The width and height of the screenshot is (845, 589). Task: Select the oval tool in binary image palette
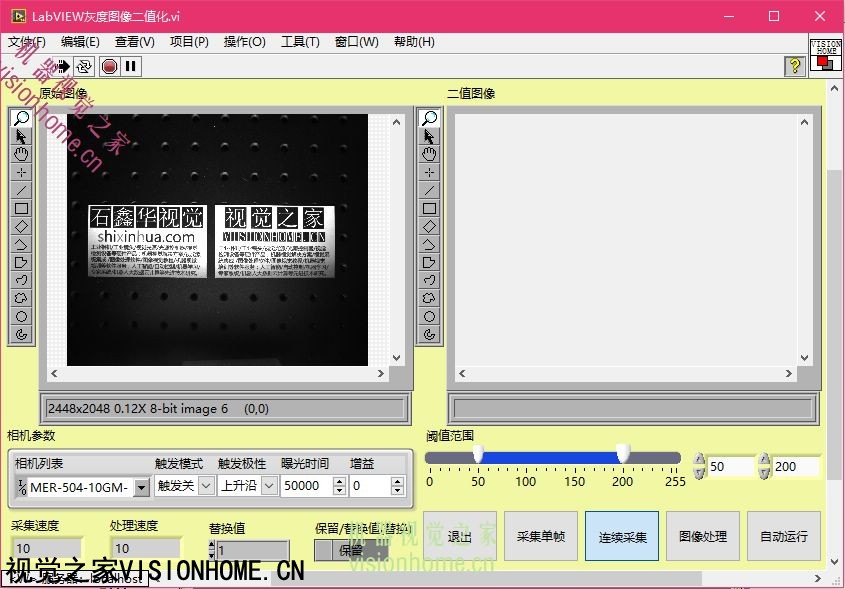point(430,316)
